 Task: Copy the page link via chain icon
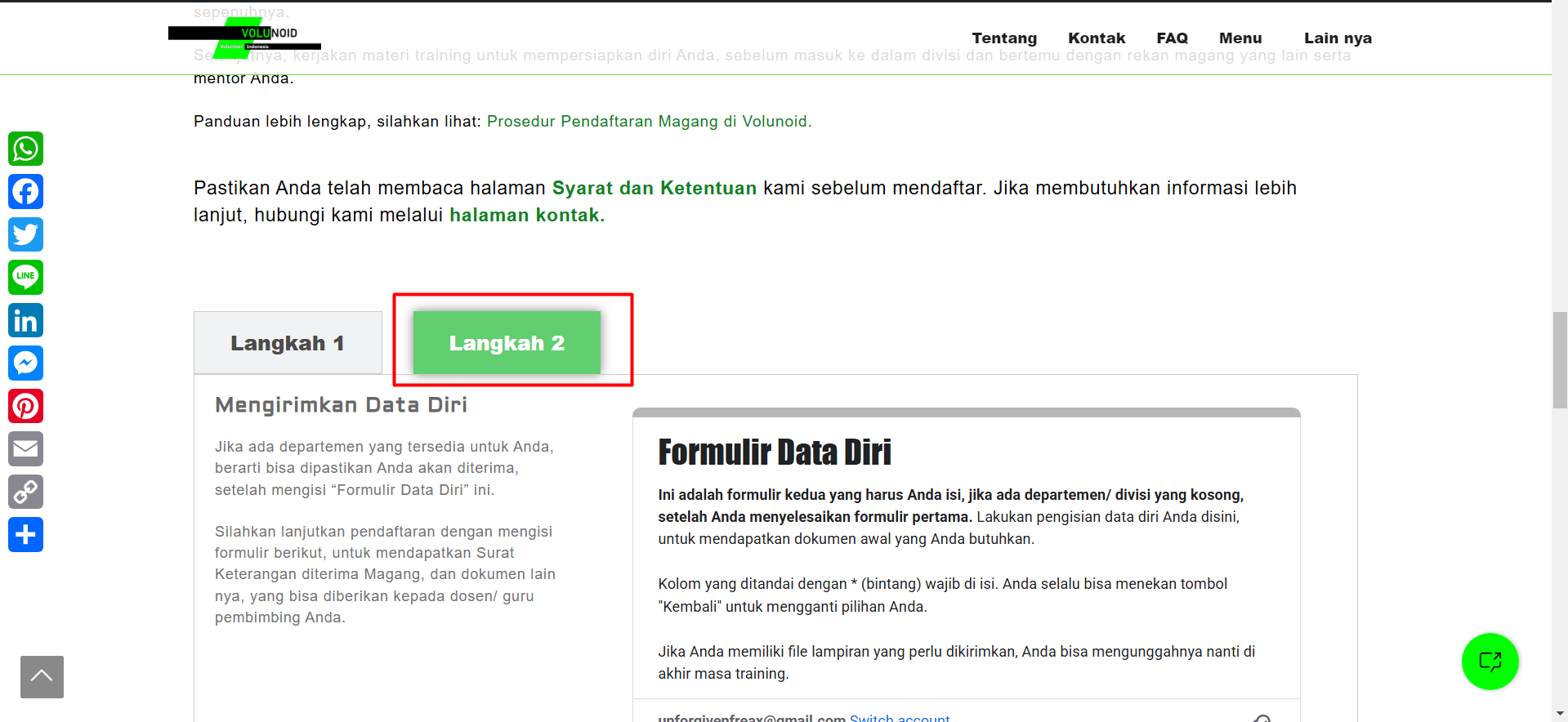coord(25,492)
